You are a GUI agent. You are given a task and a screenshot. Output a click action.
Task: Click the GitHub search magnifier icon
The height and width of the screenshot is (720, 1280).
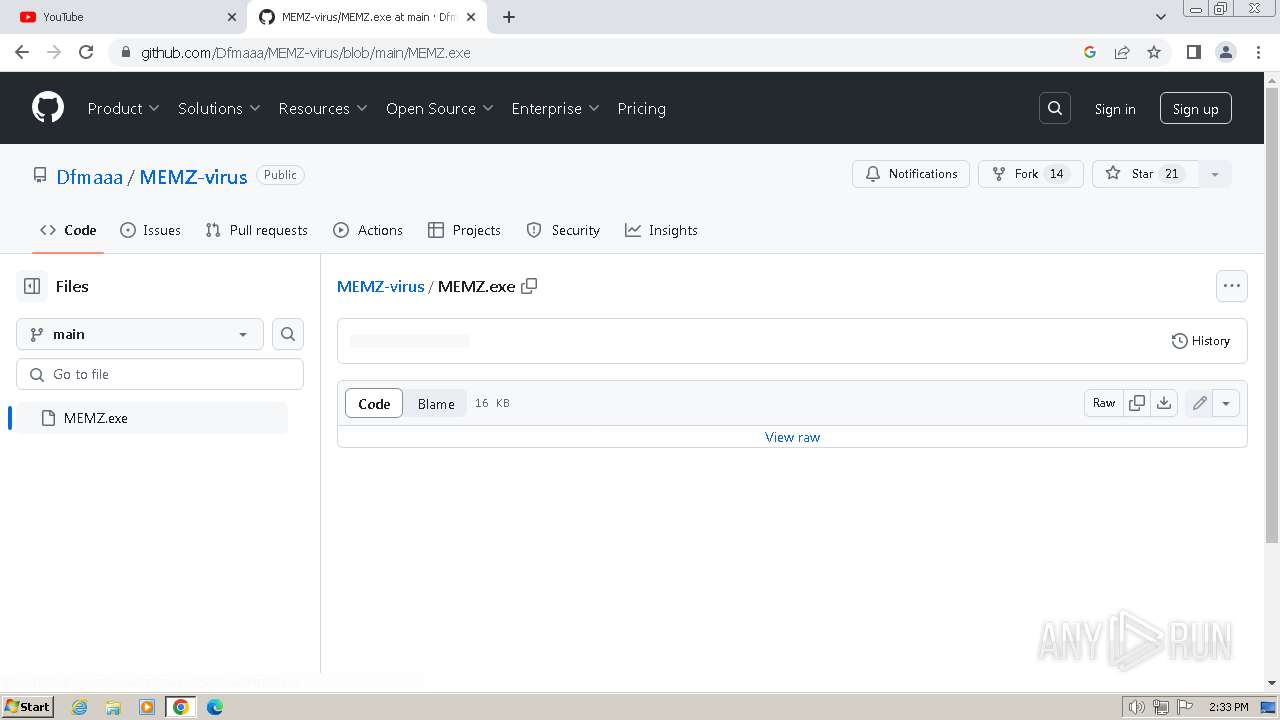coord(1055,108)
